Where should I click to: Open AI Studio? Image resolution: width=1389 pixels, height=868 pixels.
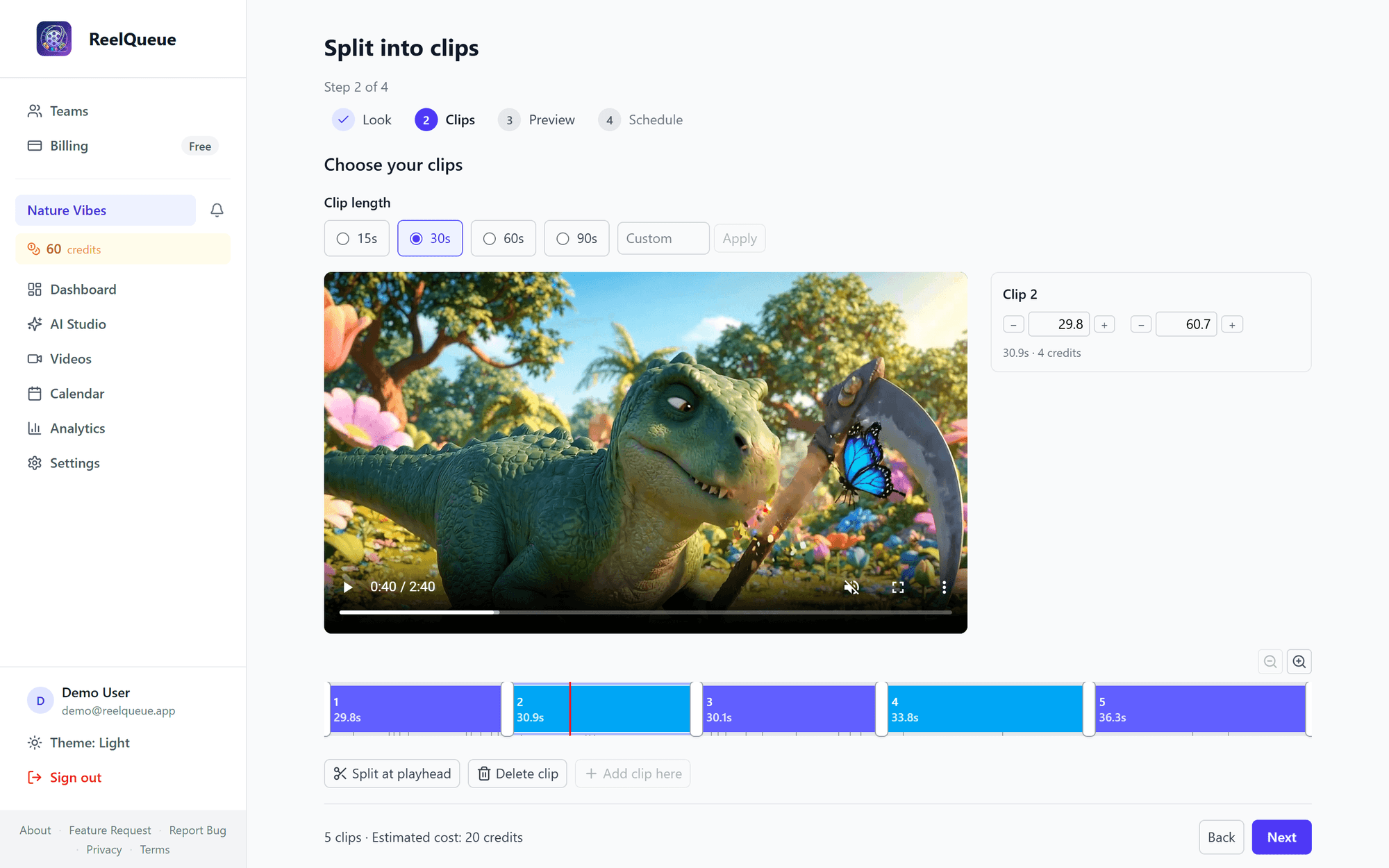pyautogui.click(x=123, y=324)
